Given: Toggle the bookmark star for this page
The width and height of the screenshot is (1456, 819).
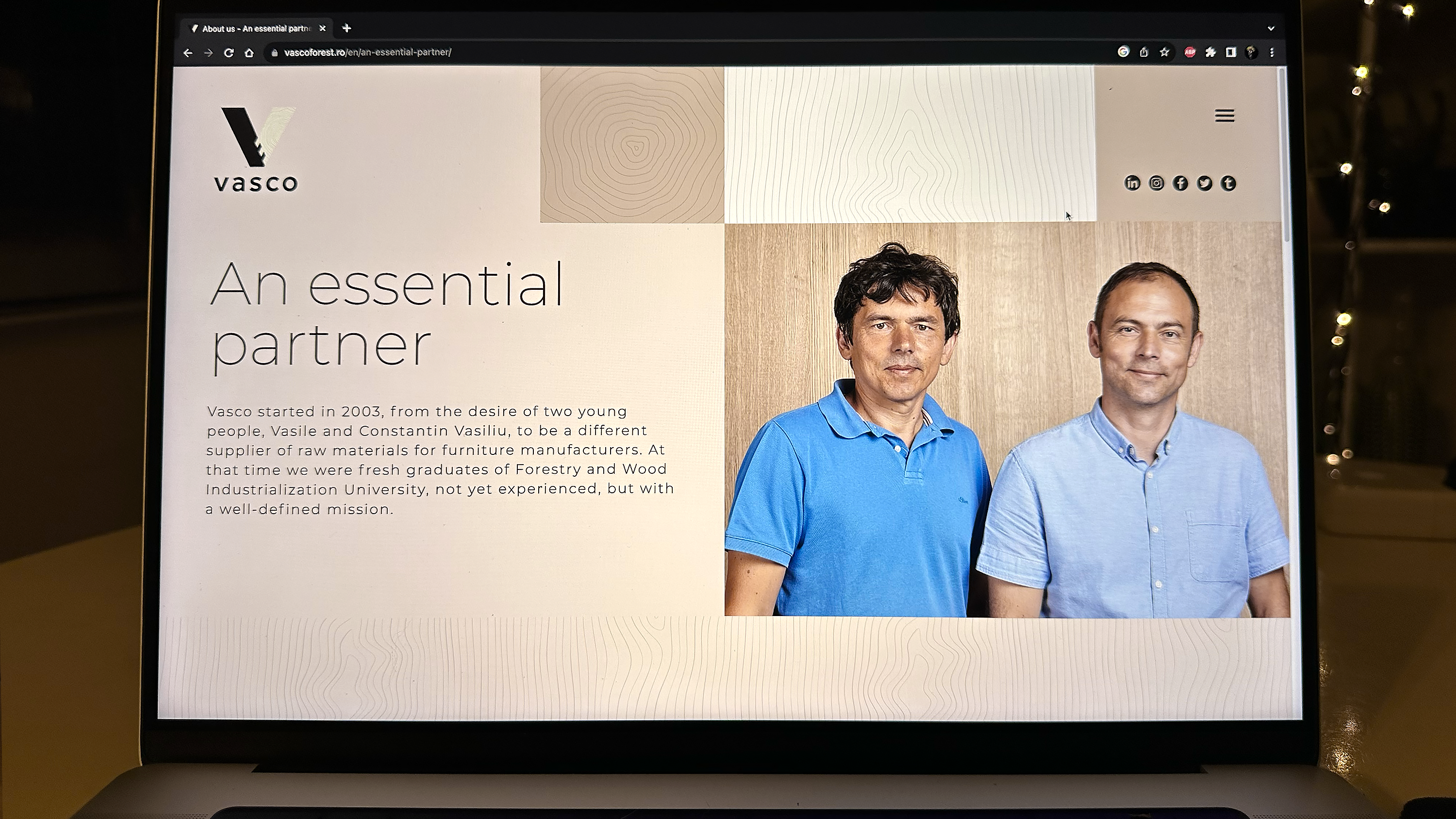Looking at the screenshot, I should (1164, 52).
